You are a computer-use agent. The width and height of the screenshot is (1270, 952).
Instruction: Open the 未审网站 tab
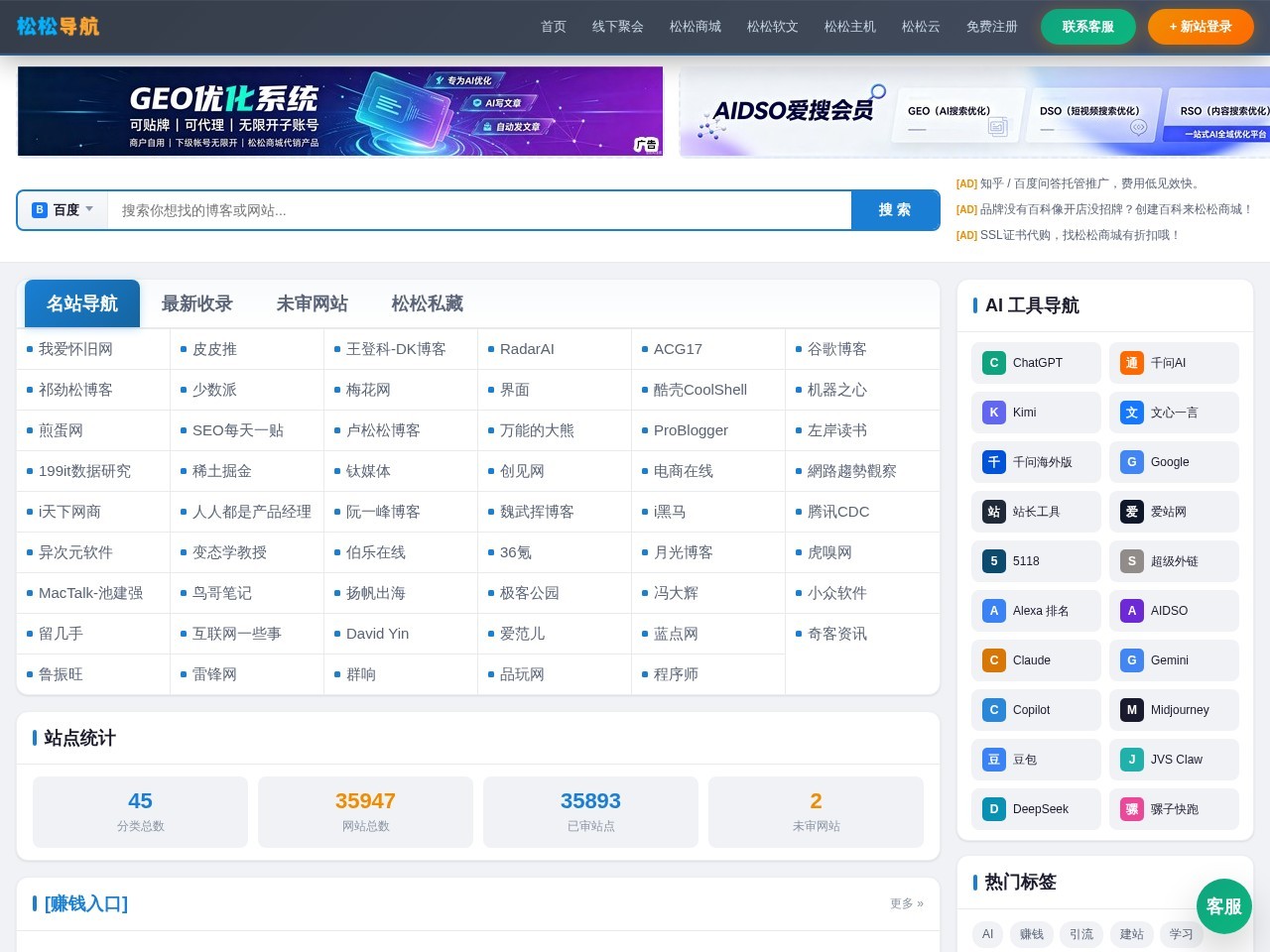coord(313,303)
